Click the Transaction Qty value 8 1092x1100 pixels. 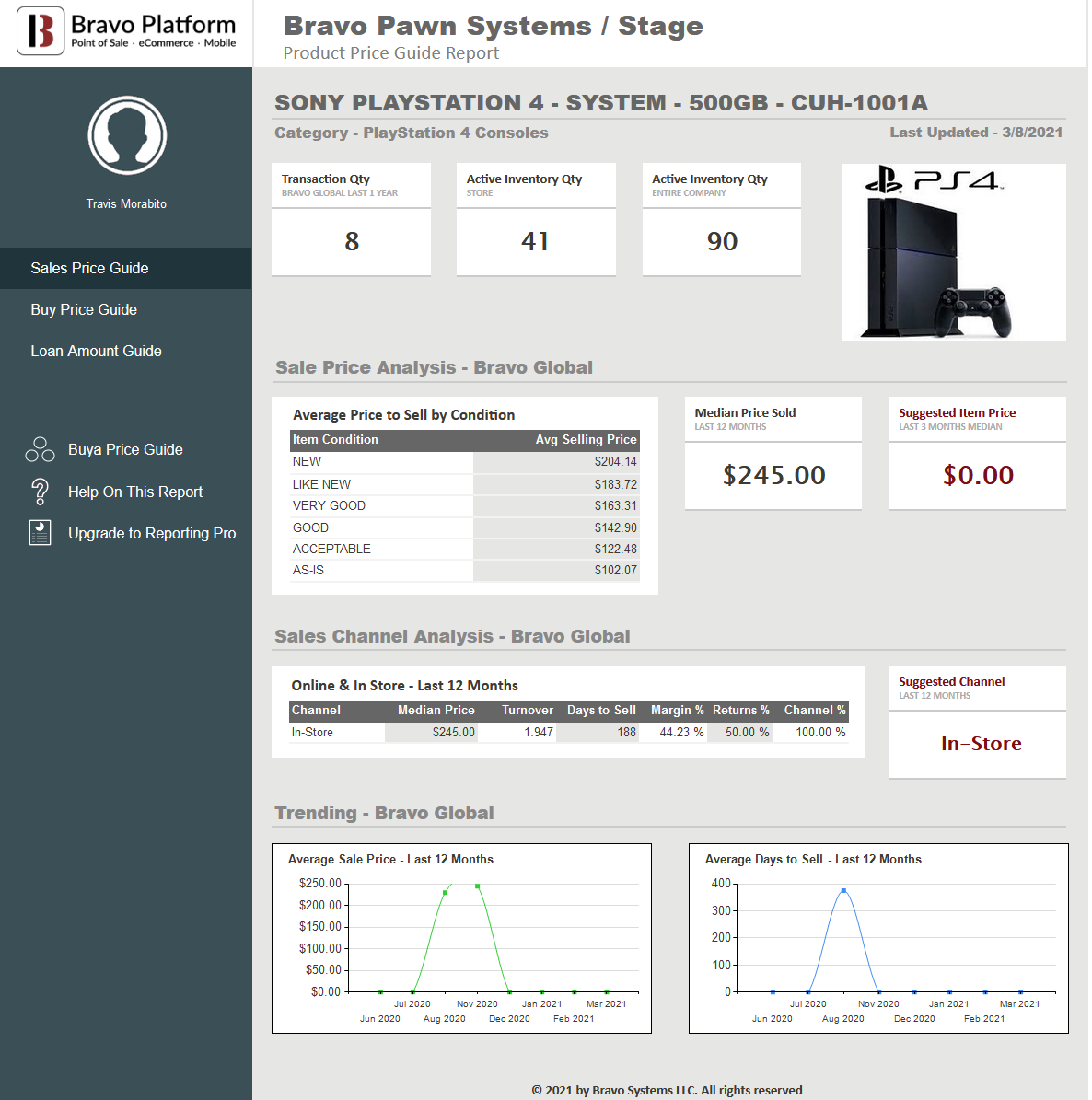click(x=352, y=241)
